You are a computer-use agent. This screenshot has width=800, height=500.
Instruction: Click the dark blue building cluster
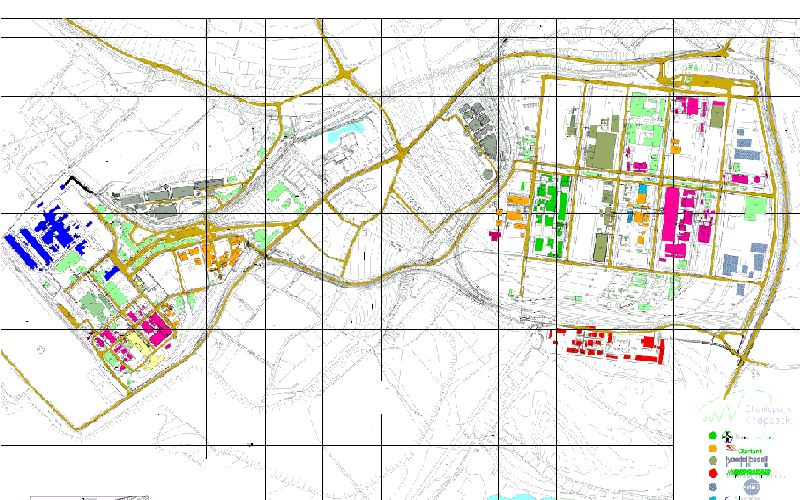[x=48, y=236]
